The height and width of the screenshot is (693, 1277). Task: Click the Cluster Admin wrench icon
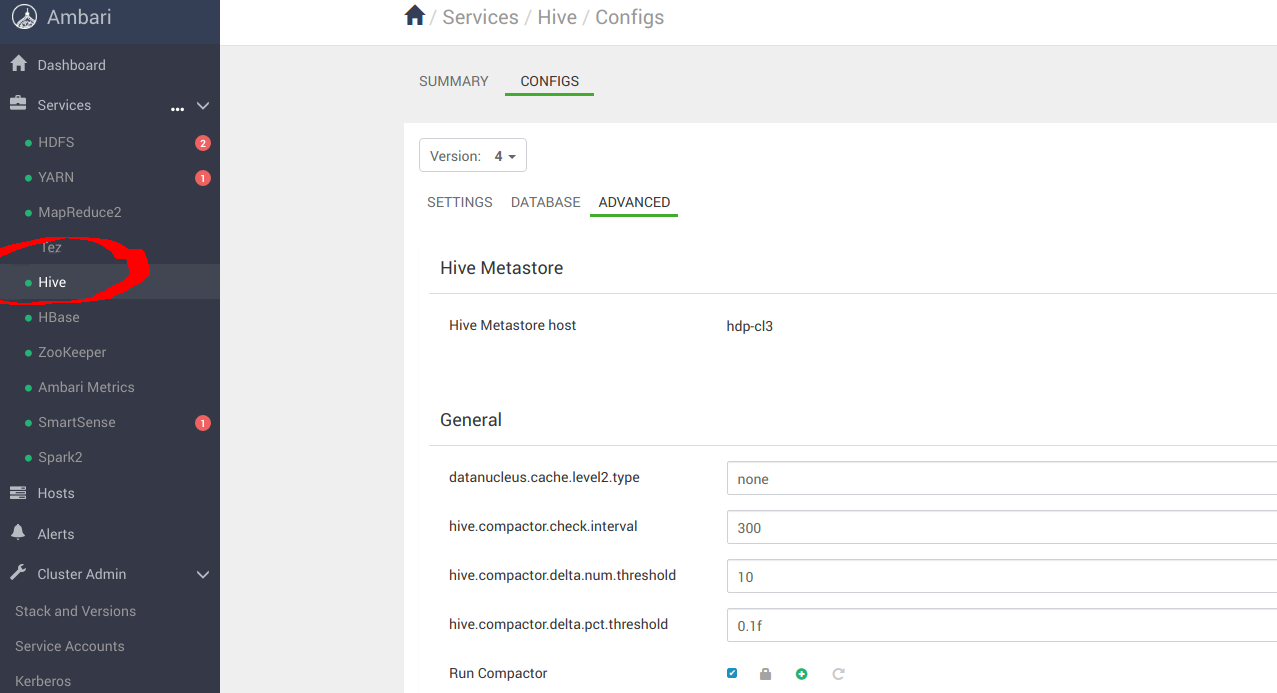click(x=19, y=573)
